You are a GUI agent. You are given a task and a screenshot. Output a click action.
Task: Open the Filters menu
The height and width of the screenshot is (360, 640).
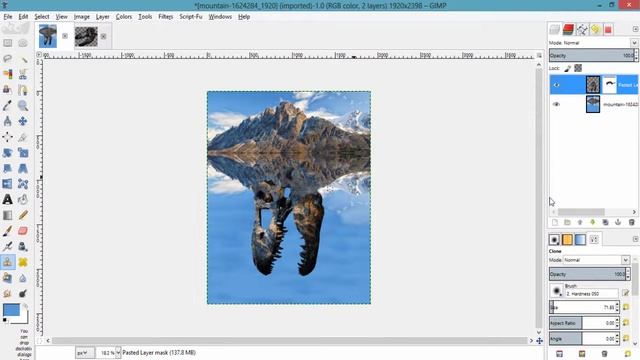(x=166, y=17)
